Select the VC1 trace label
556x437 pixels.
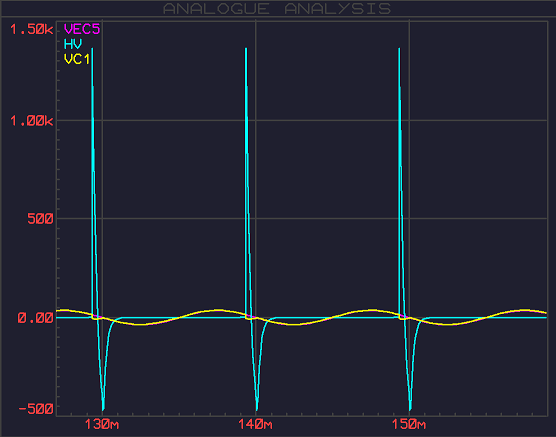point(77,59)
